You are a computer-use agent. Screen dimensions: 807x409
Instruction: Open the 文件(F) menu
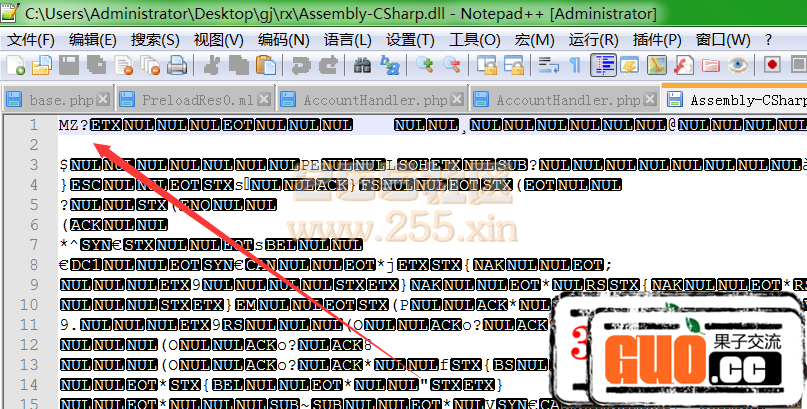pyautogui.click(x=31, y=40)
